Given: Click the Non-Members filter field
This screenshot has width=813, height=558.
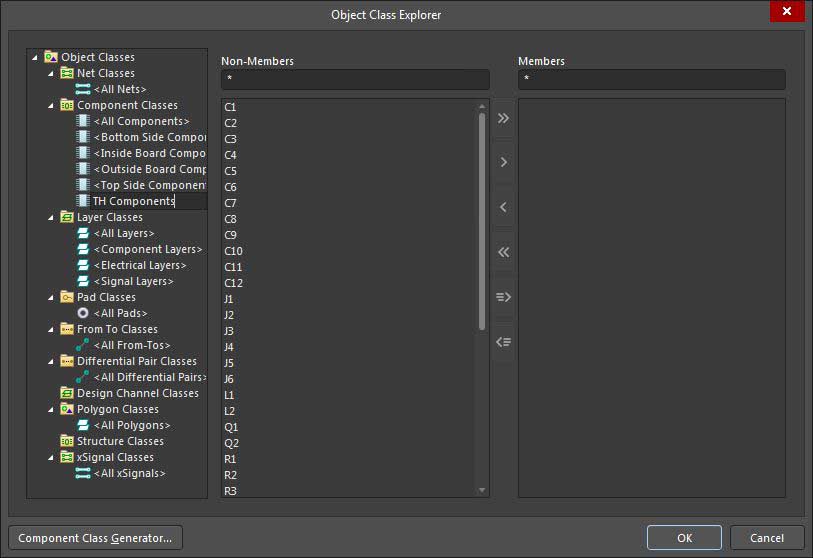Looking at the screenshot, I should pyautogui.click(x=355, y=79).
